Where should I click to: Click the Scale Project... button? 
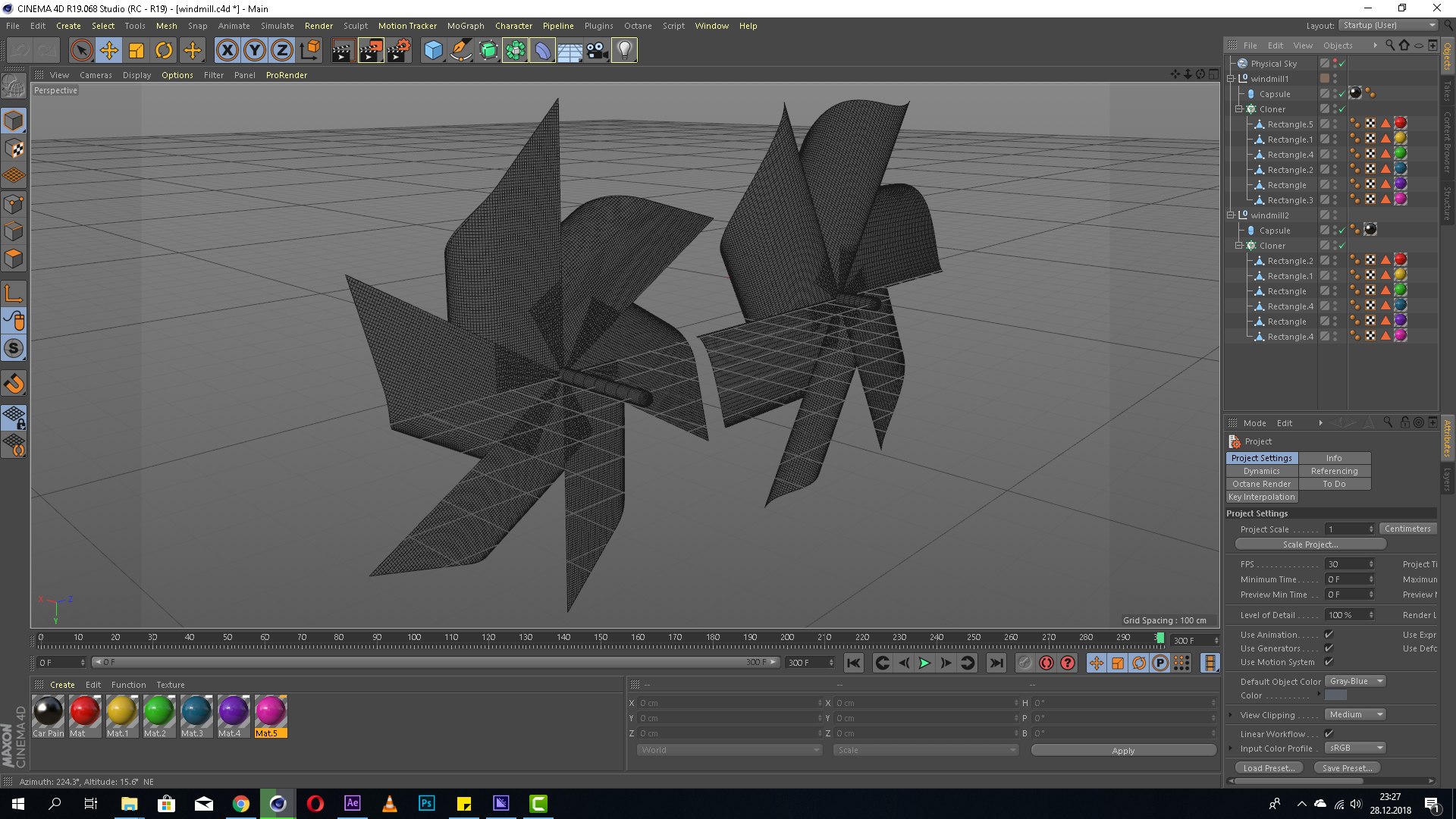[1310, 544]
